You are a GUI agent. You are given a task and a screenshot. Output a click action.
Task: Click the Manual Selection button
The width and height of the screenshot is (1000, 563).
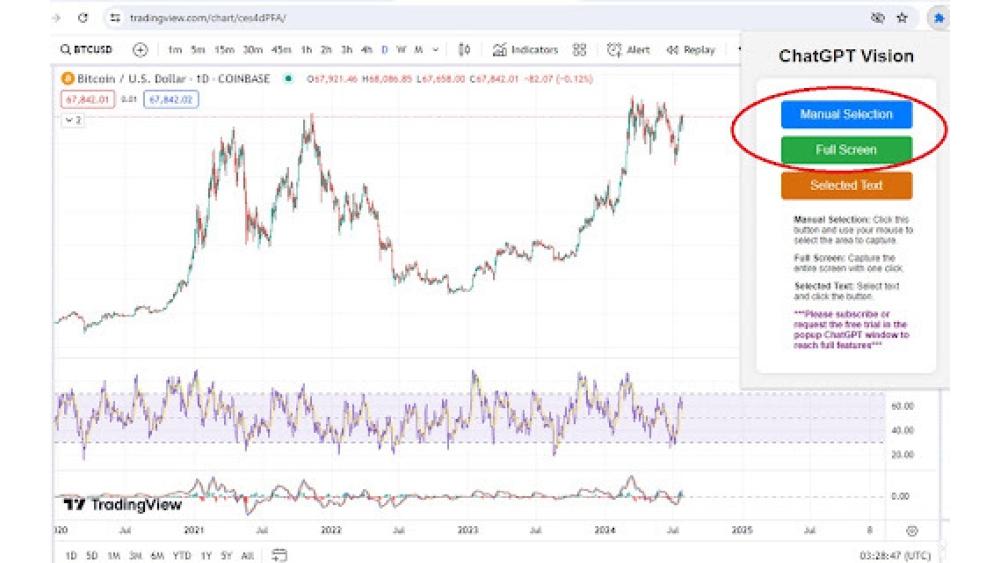[x=846, y=114]
